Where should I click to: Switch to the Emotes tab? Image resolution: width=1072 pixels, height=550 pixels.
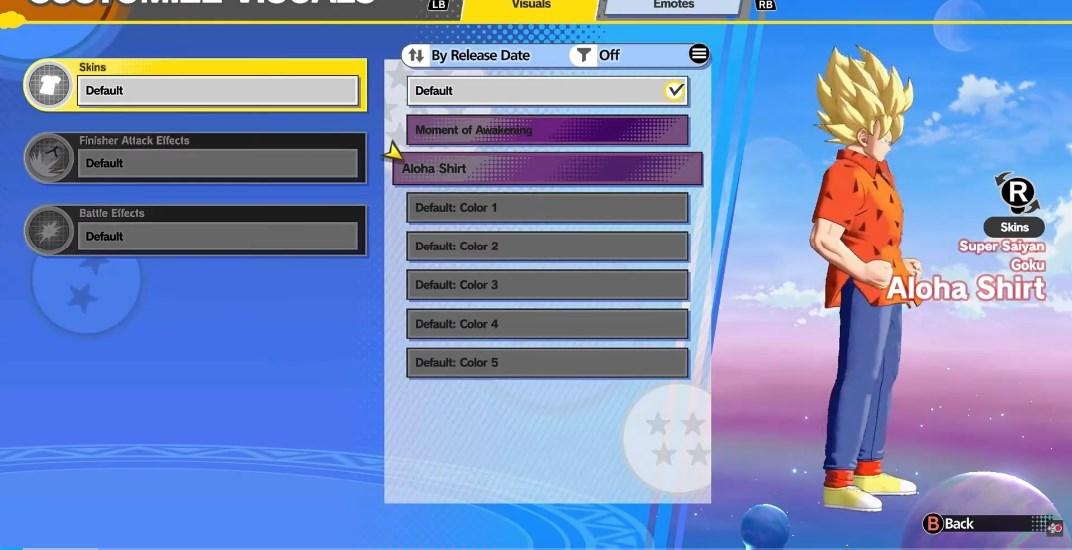click(x=673, y=7)
